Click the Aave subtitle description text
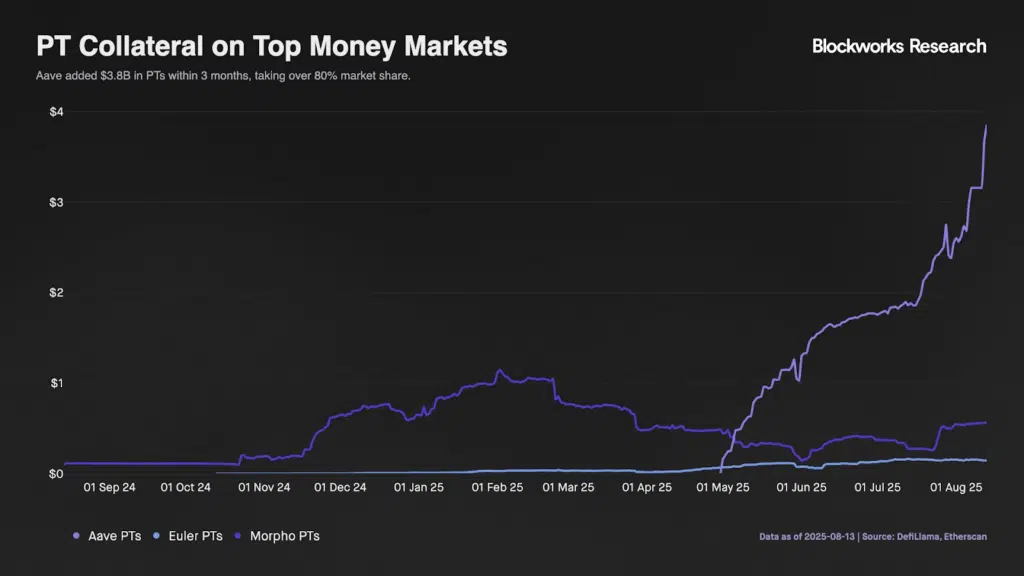 tap(224, 75)
